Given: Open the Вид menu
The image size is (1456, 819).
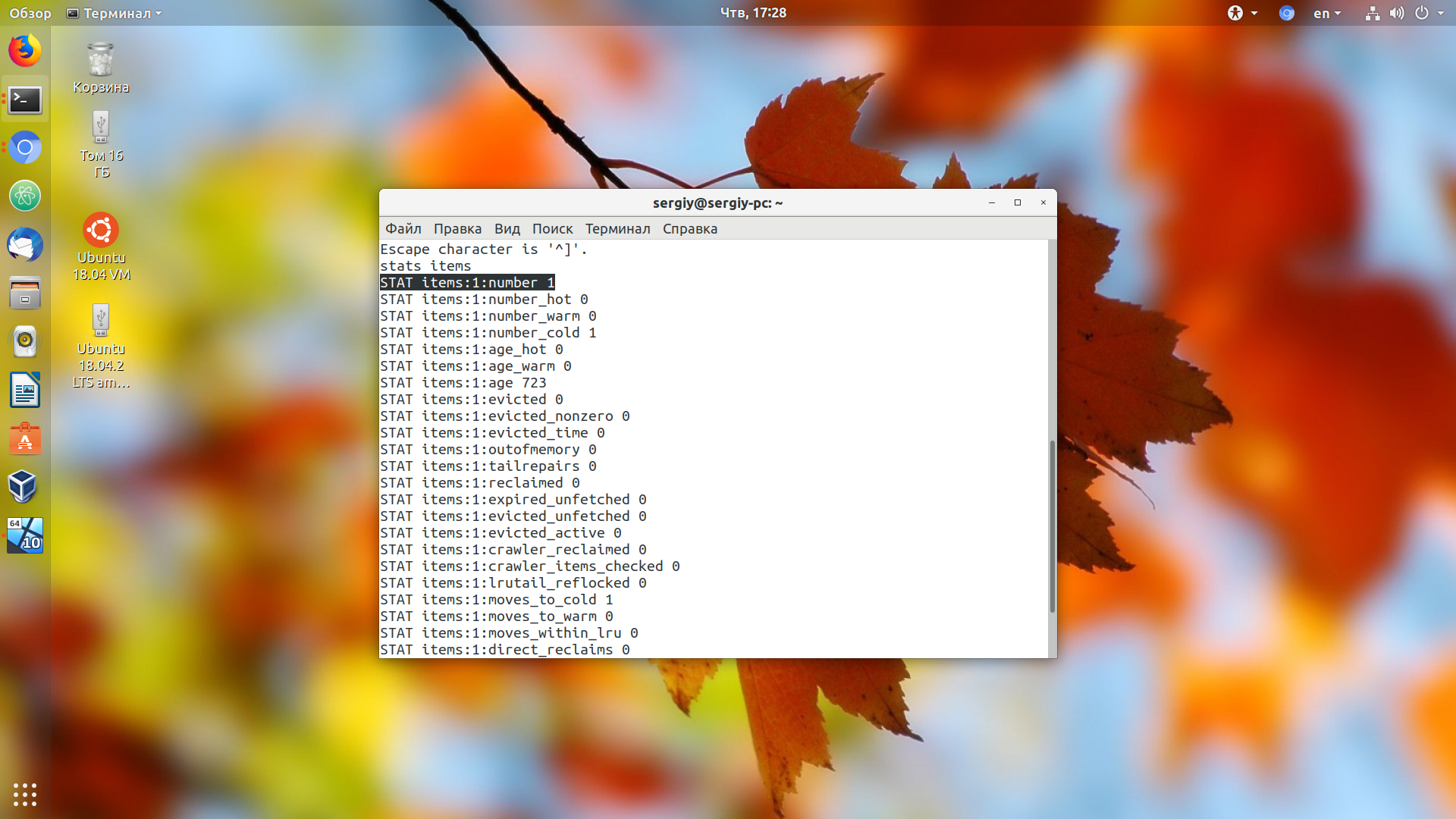Looking at the screenshot, I should coord(507,228).
